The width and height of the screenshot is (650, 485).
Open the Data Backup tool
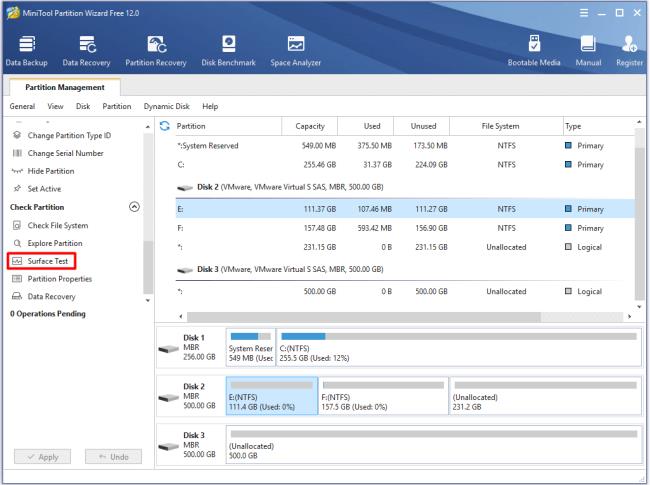[27, 51]
